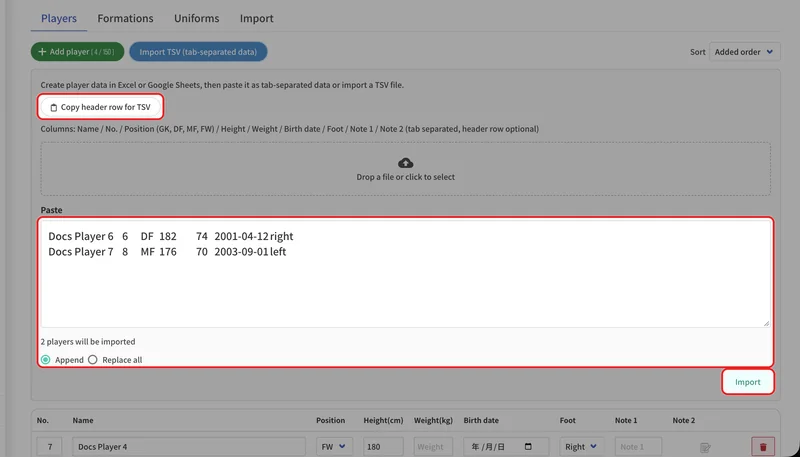Click the Note 2 edit icon
Screen dimensions: 800x457
(x=706, y=447)
